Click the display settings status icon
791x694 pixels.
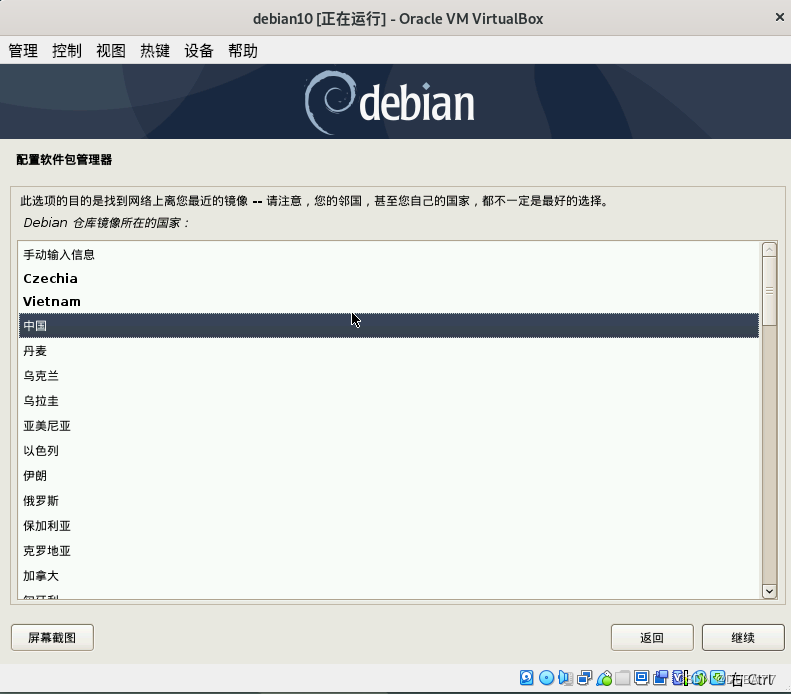point(641,678)
